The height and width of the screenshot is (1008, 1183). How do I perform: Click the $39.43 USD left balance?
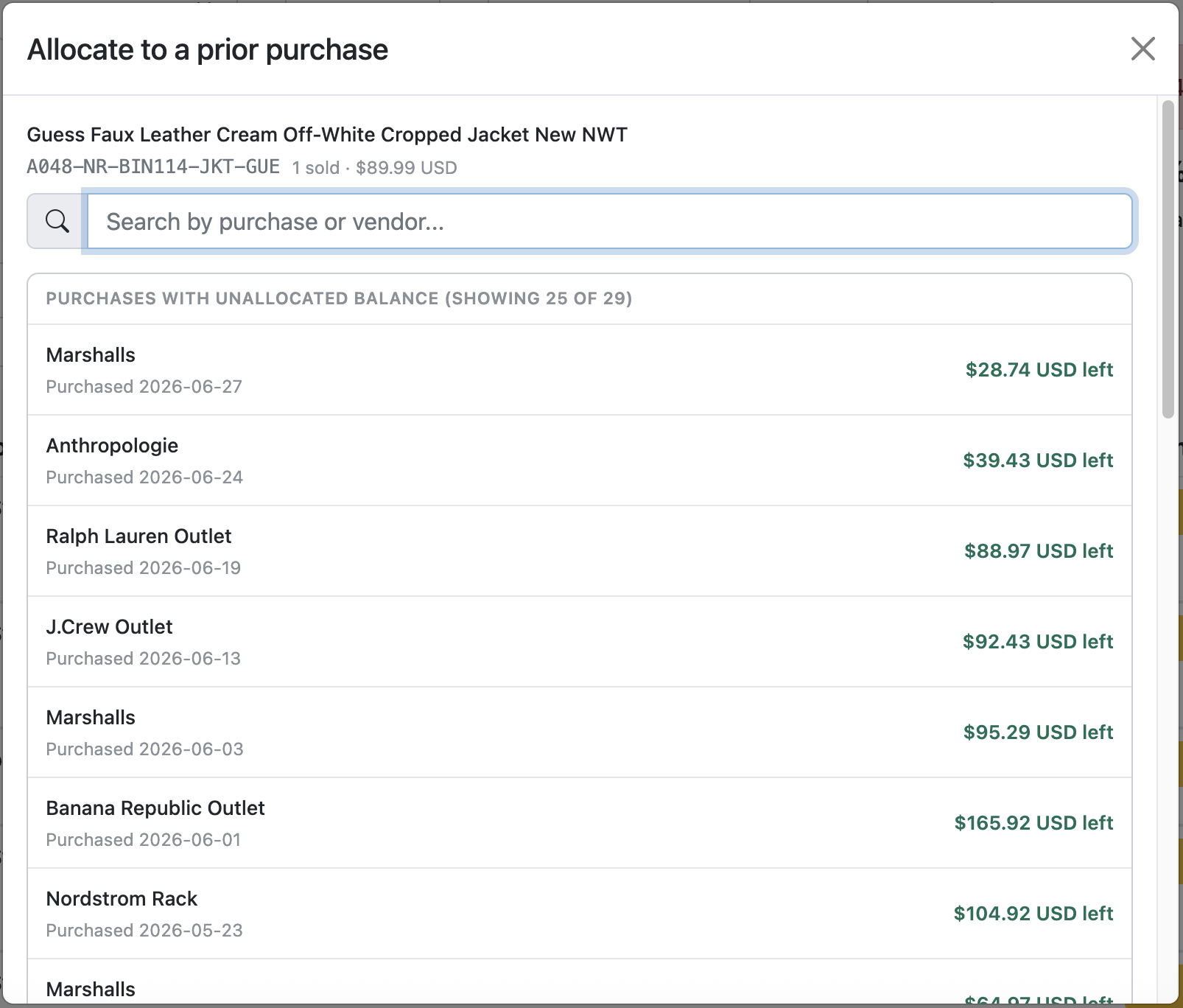1038,461
